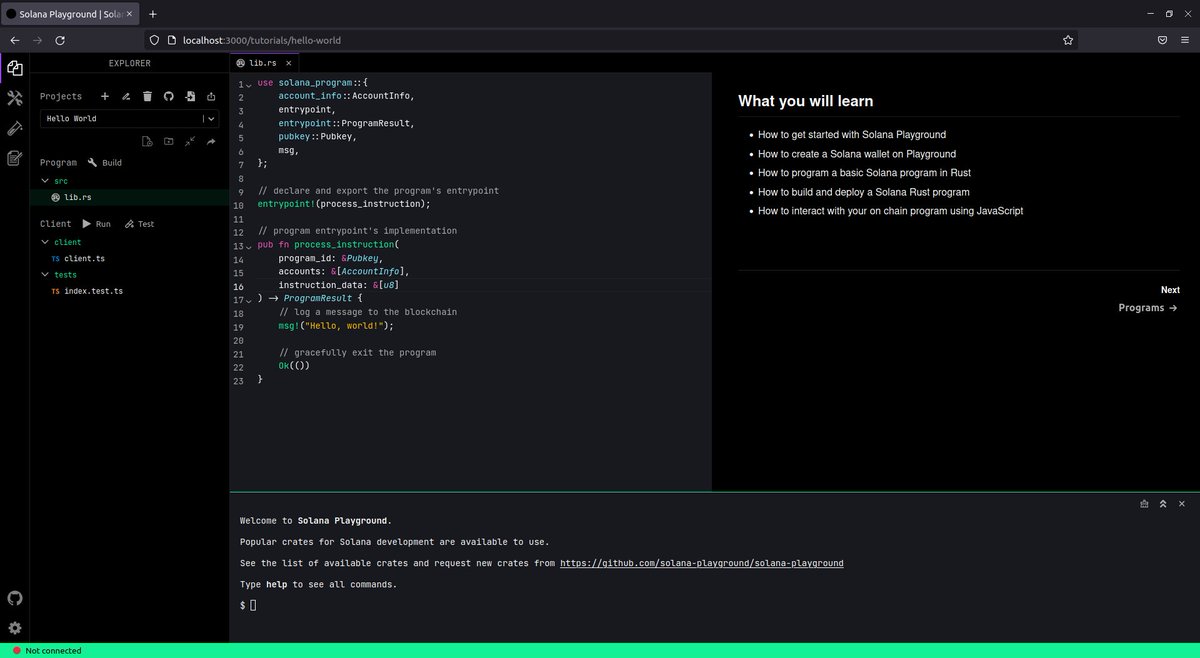
Task: Go back in browser history
Action: point(14,40)
